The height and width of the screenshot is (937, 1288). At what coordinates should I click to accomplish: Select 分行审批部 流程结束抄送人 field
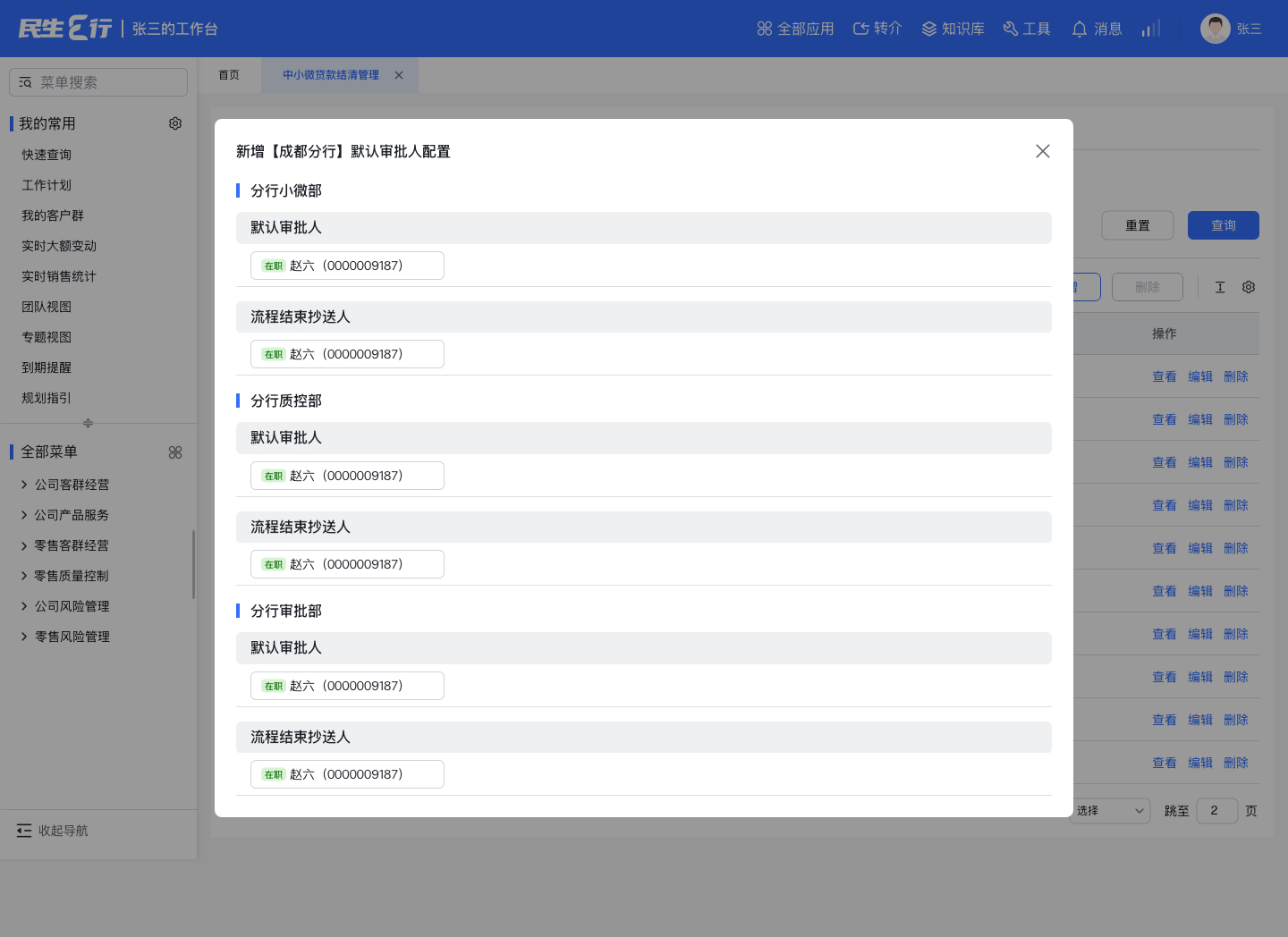pos(347,774)
